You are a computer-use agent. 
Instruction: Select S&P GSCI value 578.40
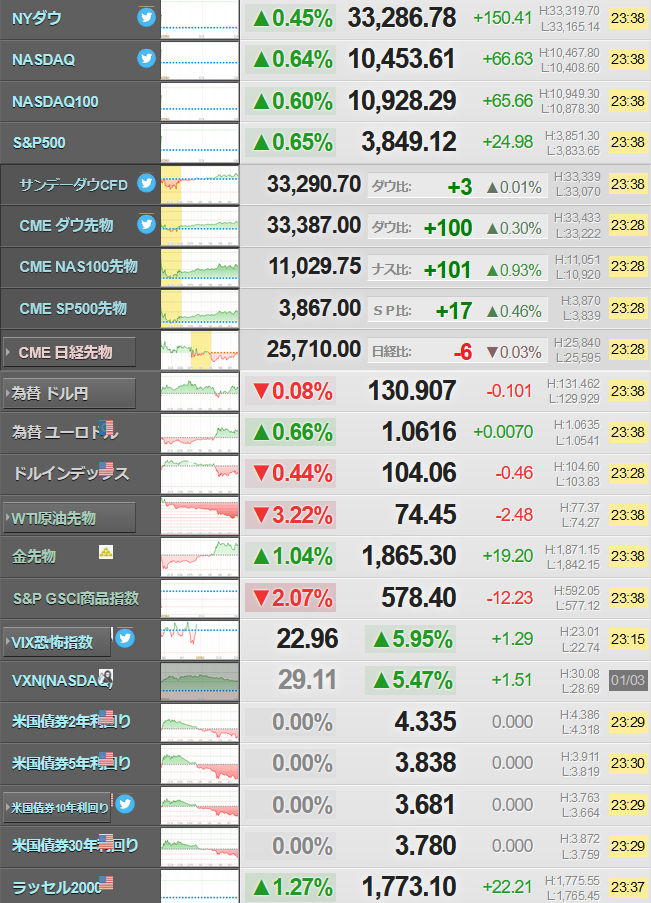coord(419,597)
